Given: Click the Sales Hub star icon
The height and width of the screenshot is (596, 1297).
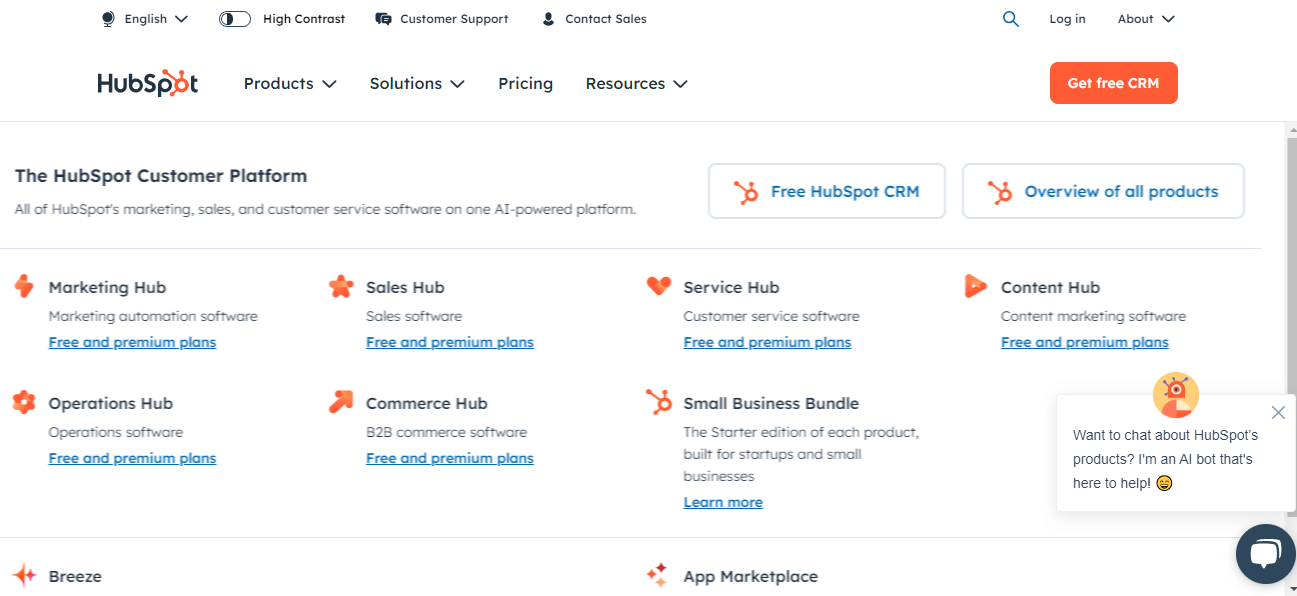Looking at the screenshot, I should coord(341,286).
